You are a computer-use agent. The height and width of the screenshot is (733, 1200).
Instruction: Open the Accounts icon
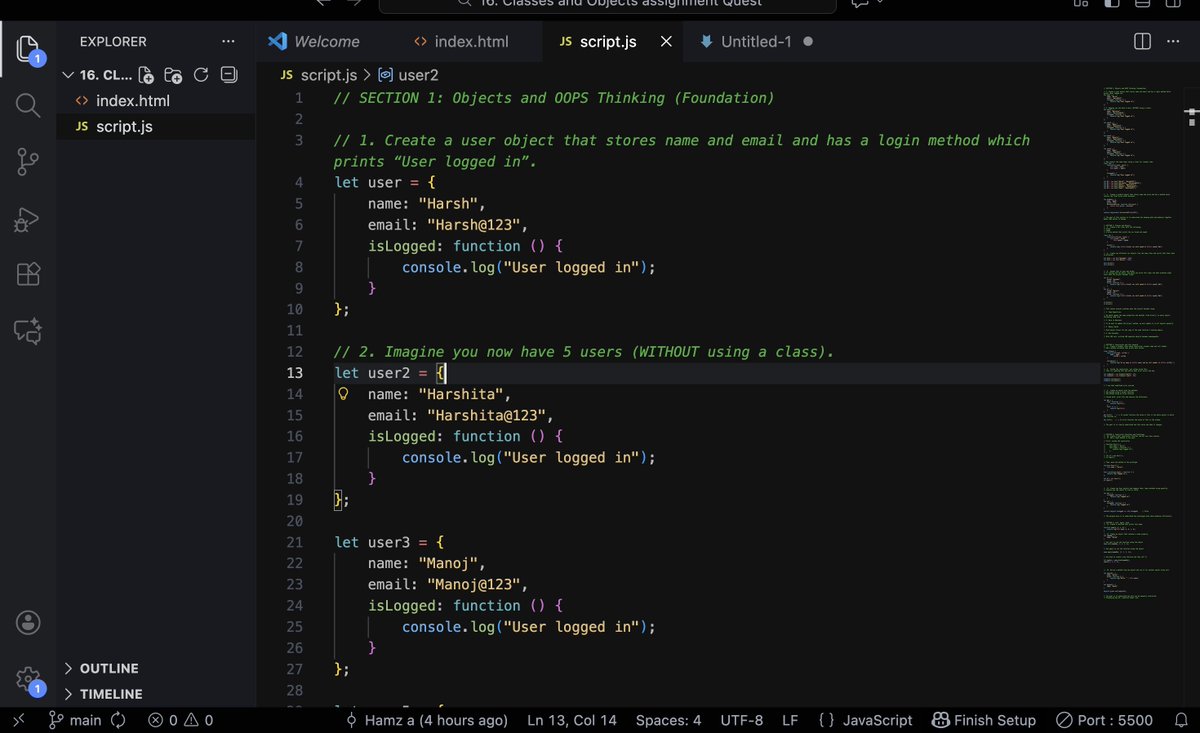click(28, 622)
